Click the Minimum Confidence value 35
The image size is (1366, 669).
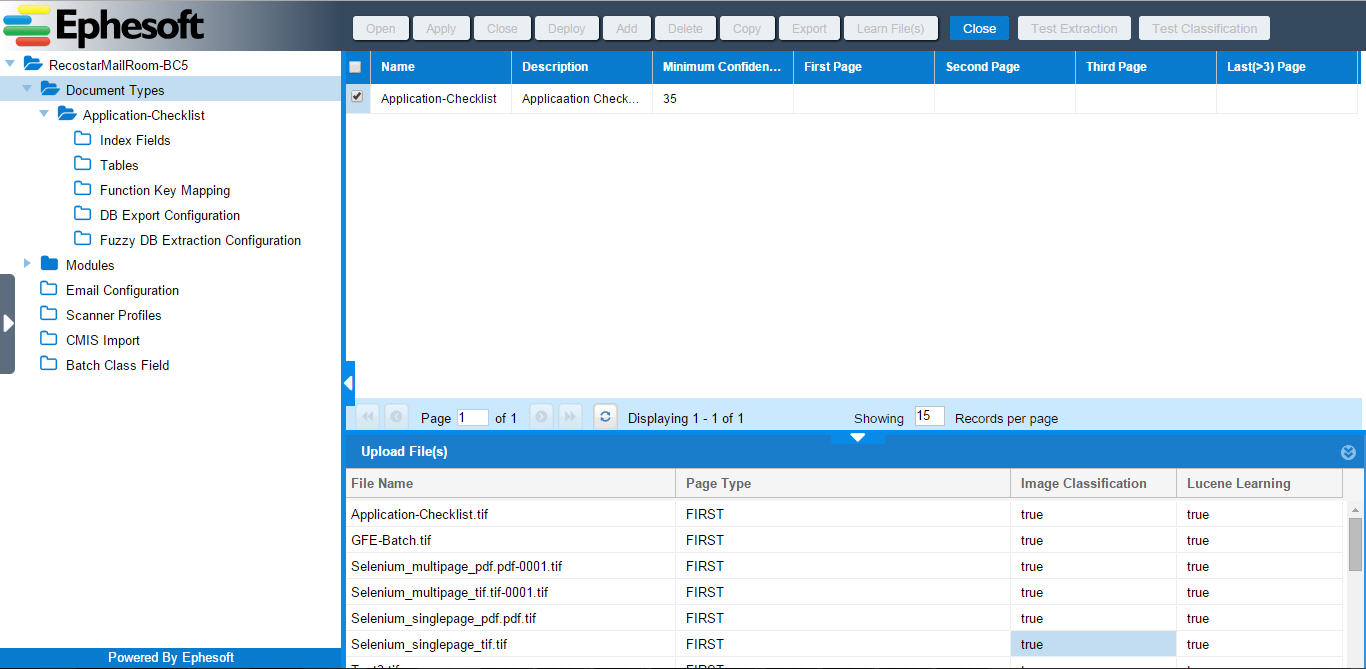(x=670, y=99)
